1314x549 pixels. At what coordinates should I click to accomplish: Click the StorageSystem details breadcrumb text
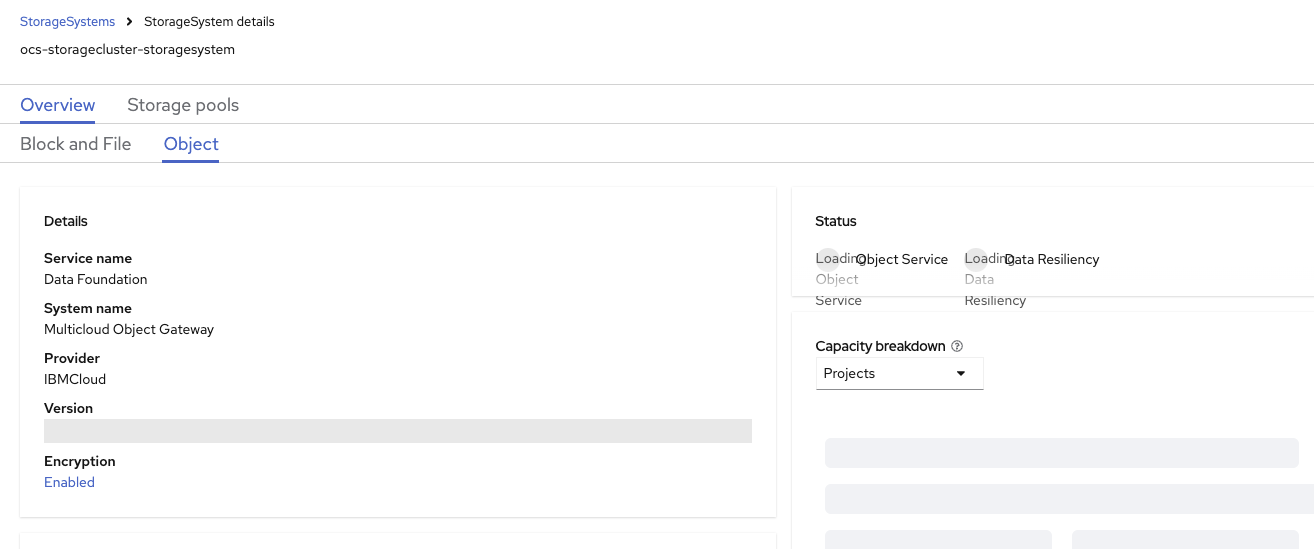tap(209, 21)
